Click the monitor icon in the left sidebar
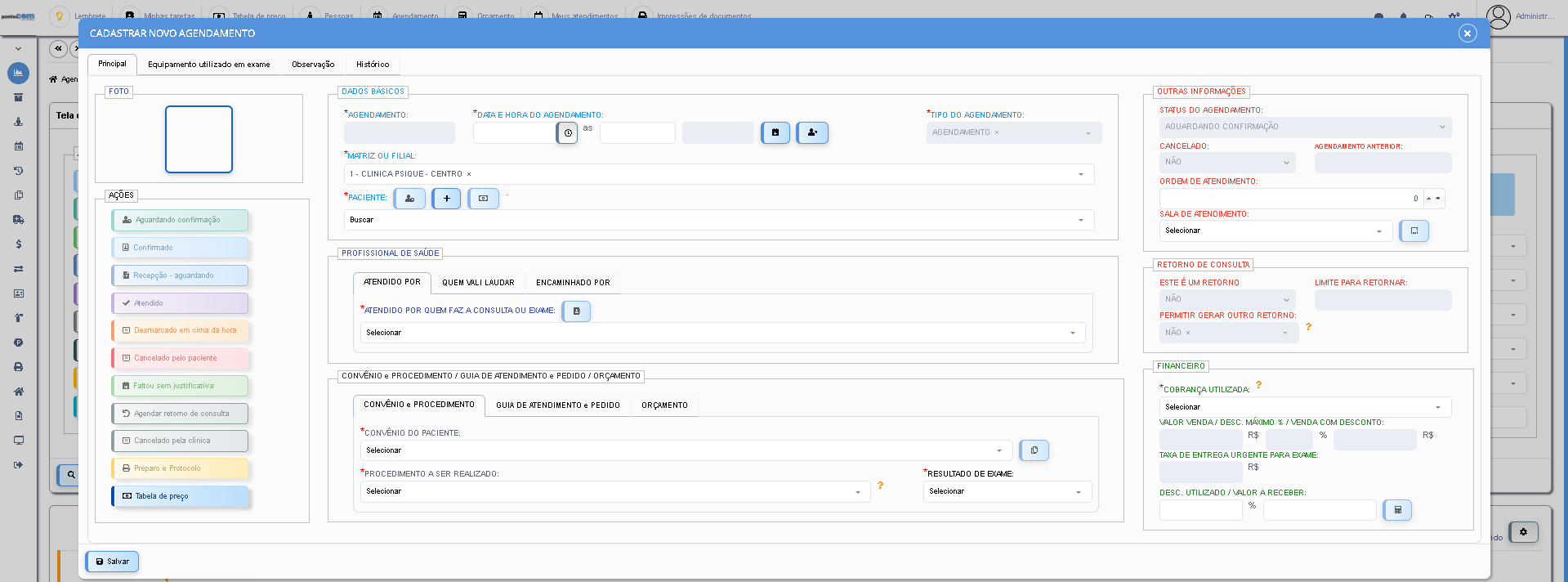The width and height of the screenshot is (1568, 582). click(18, 441)
